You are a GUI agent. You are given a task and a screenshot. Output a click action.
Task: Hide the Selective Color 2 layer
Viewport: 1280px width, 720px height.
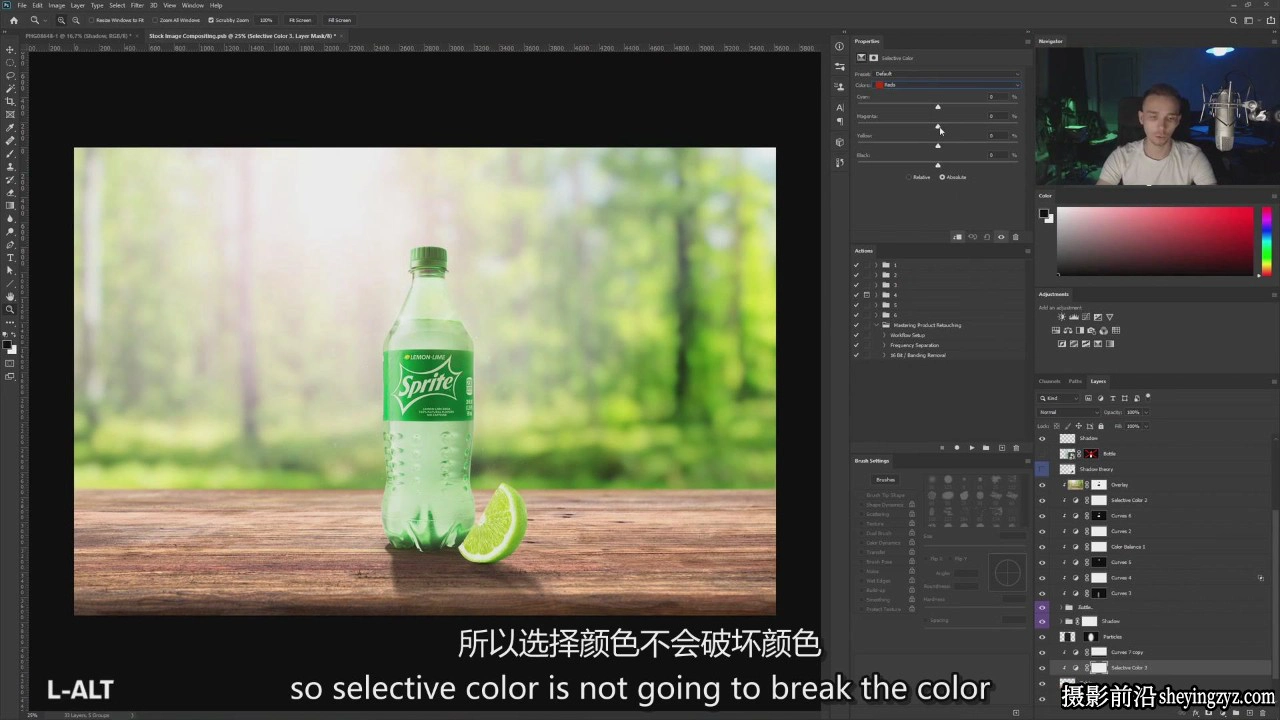1042,500
